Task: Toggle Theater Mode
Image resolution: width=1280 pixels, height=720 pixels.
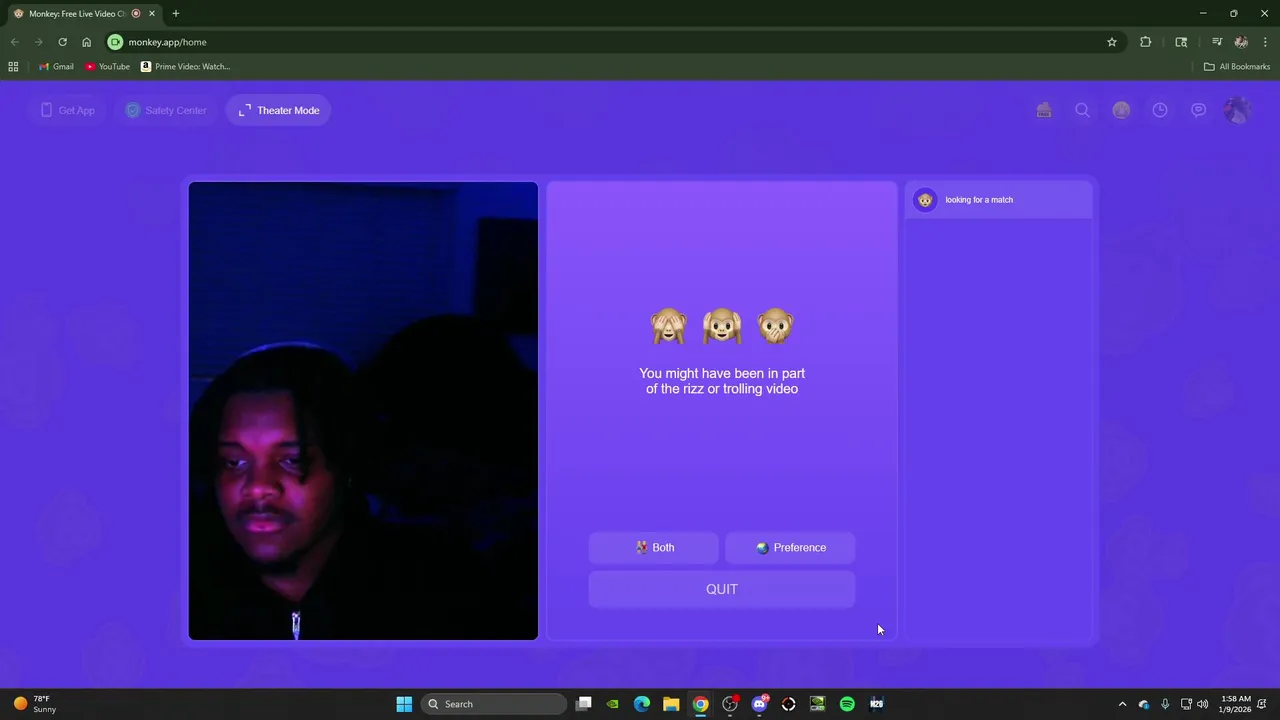Action: click(279, 110)
